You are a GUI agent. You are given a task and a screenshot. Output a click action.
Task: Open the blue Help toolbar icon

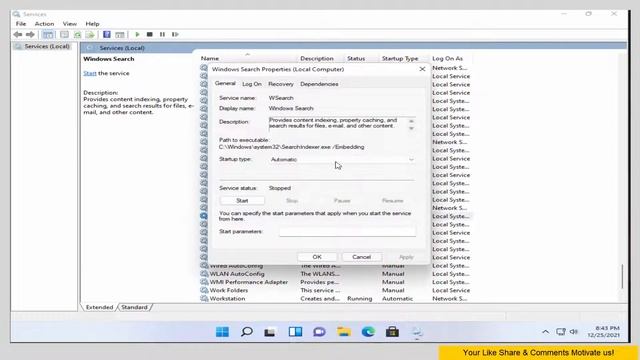pyautogui.click(x=107, y=35)
